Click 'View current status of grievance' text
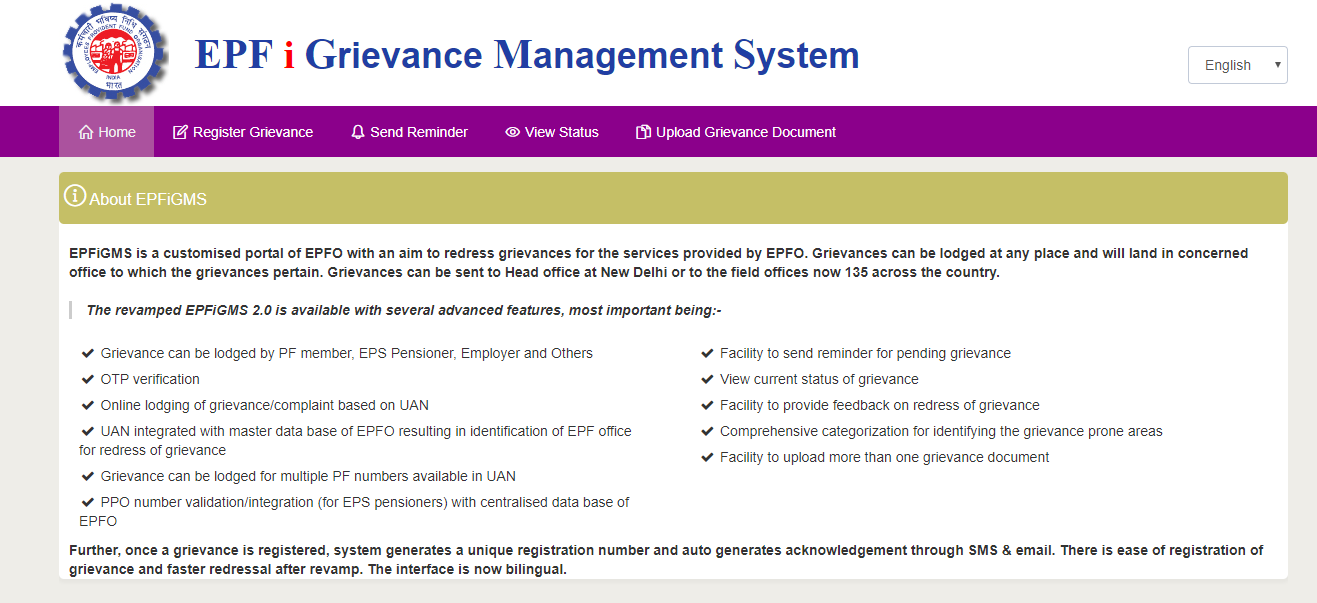 819,379
